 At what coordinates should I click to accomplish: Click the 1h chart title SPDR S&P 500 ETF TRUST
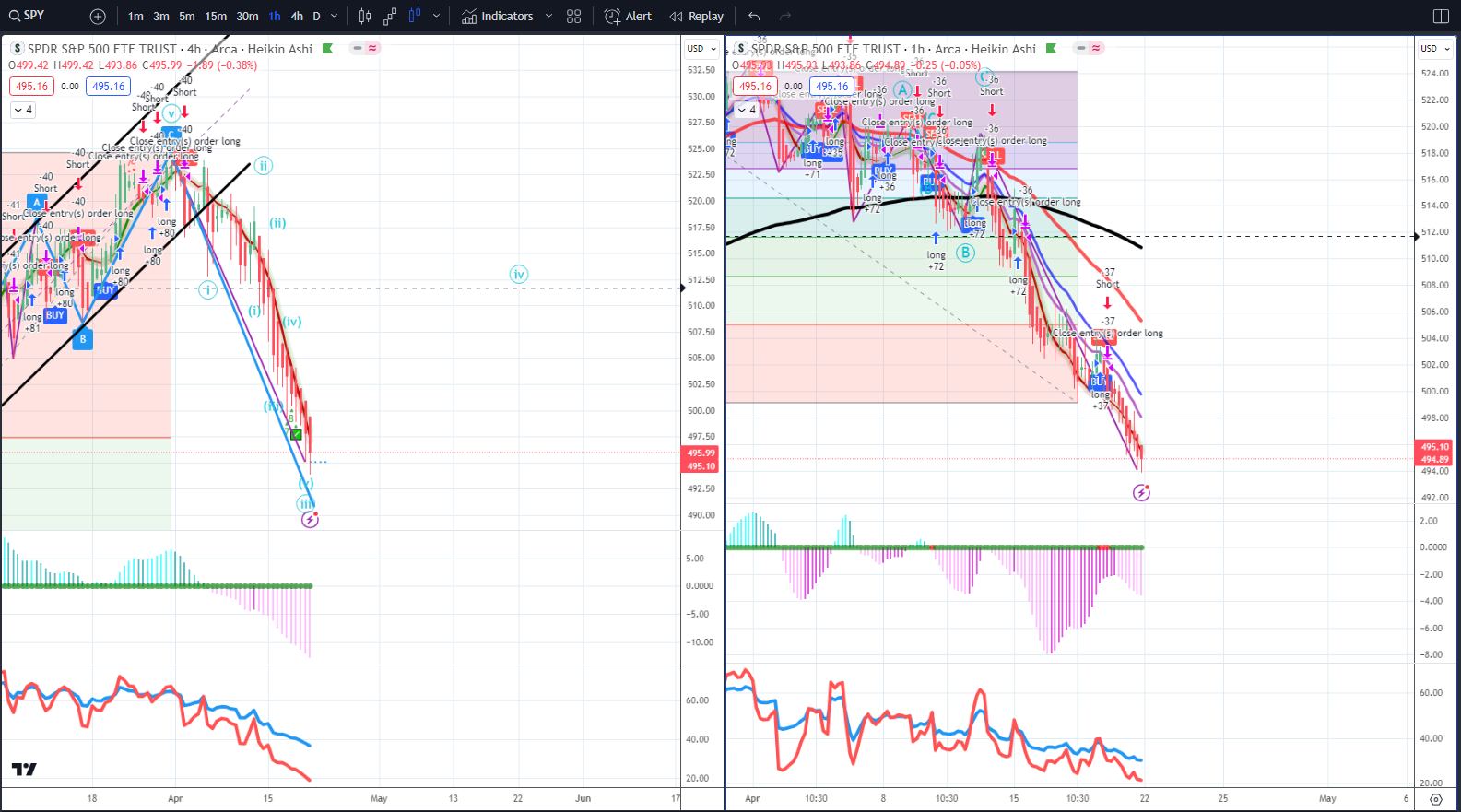point(825,49)
